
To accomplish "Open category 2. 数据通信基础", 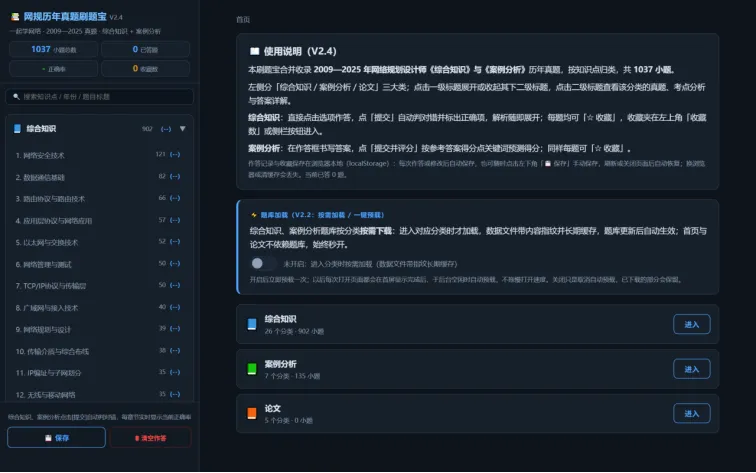I will pyautogui.click(x=100, y=177).
